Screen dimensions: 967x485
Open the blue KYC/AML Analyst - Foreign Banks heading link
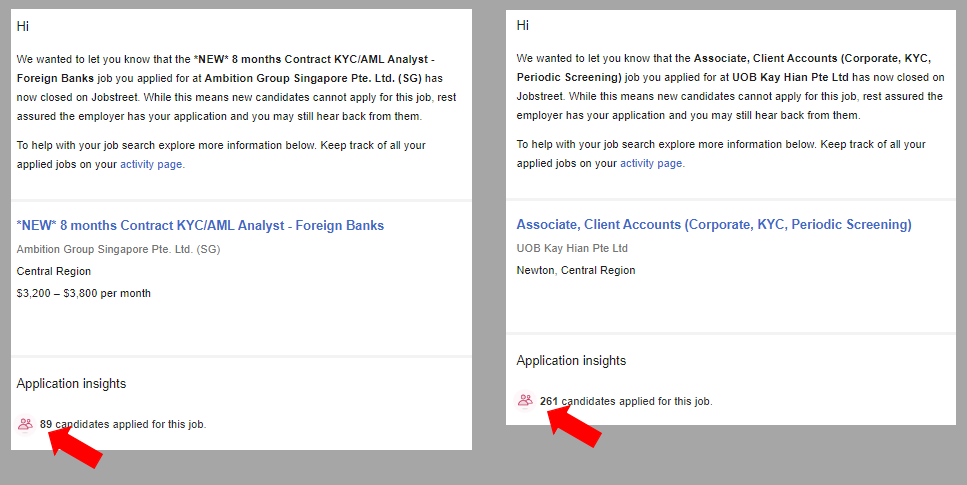(200, 226)
